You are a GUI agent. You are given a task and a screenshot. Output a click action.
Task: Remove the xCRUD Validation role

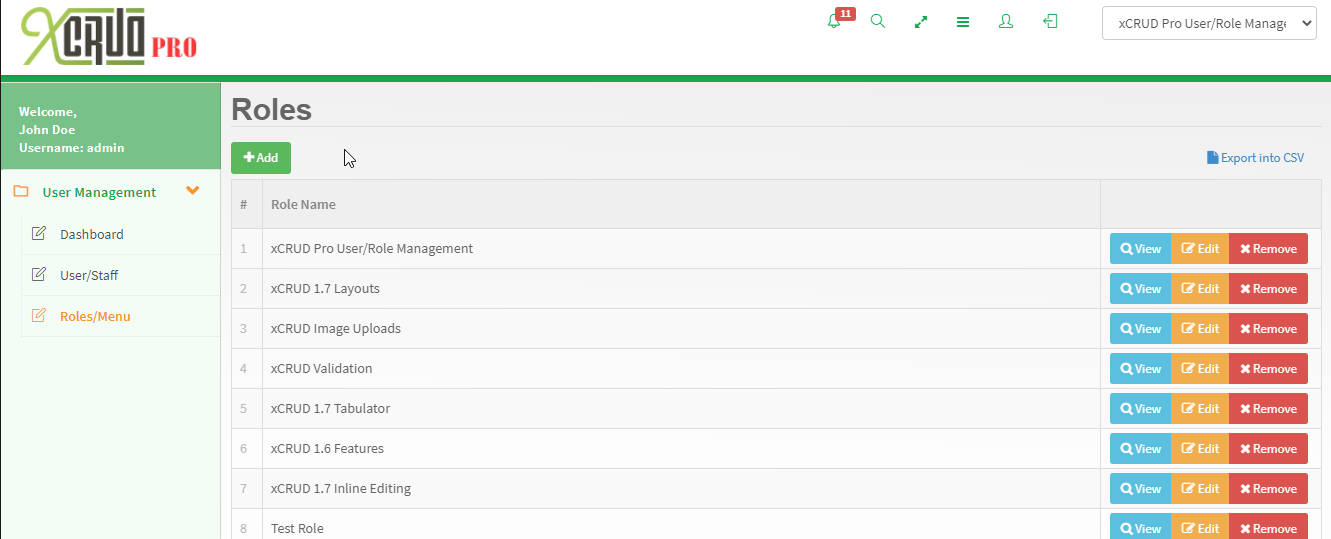tap(1268, 369)
